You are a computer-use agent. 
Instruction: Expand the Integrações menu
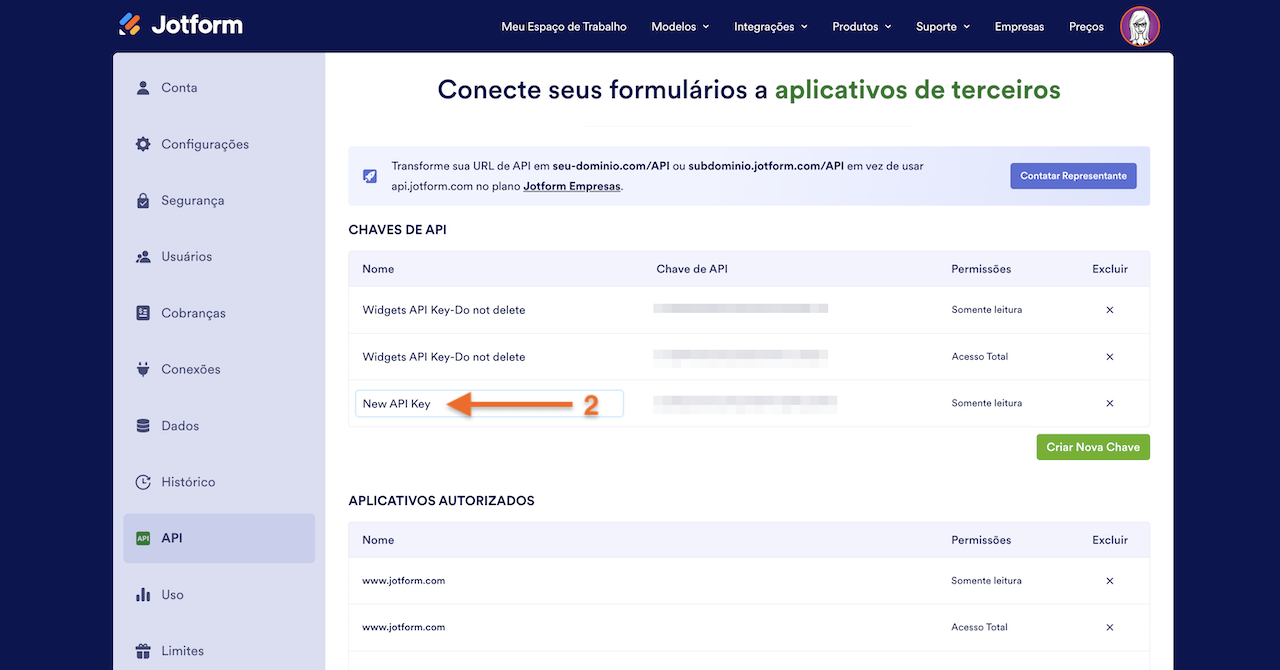[x=770, y=27]
